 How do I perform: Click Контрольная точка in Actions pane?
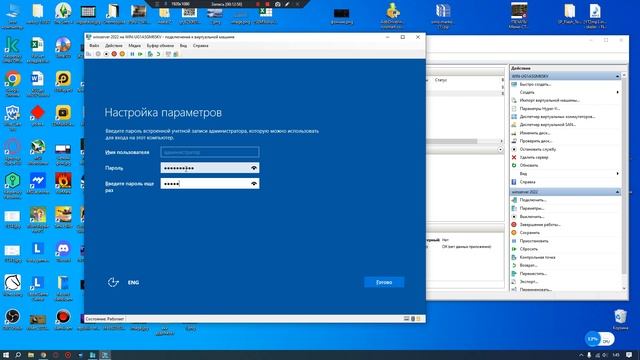coord(537,258)
